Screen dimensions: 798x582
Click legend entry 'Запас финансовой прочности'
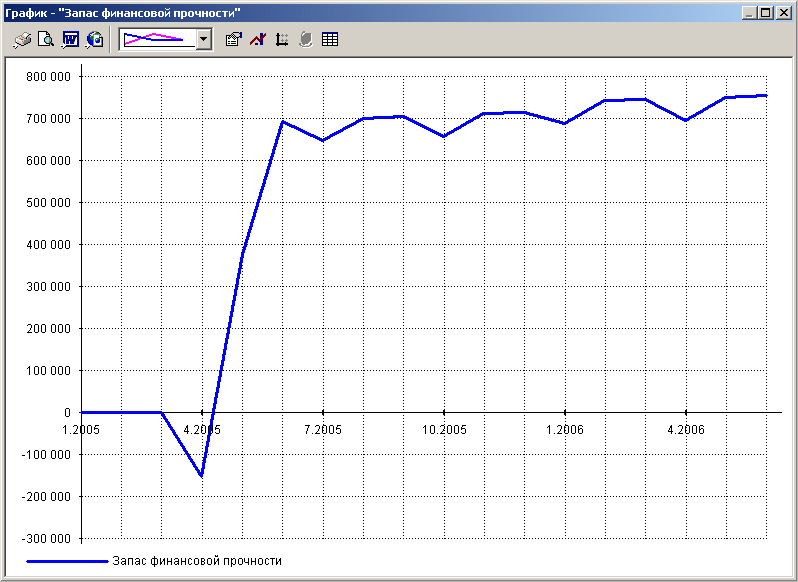click(197, 561)
